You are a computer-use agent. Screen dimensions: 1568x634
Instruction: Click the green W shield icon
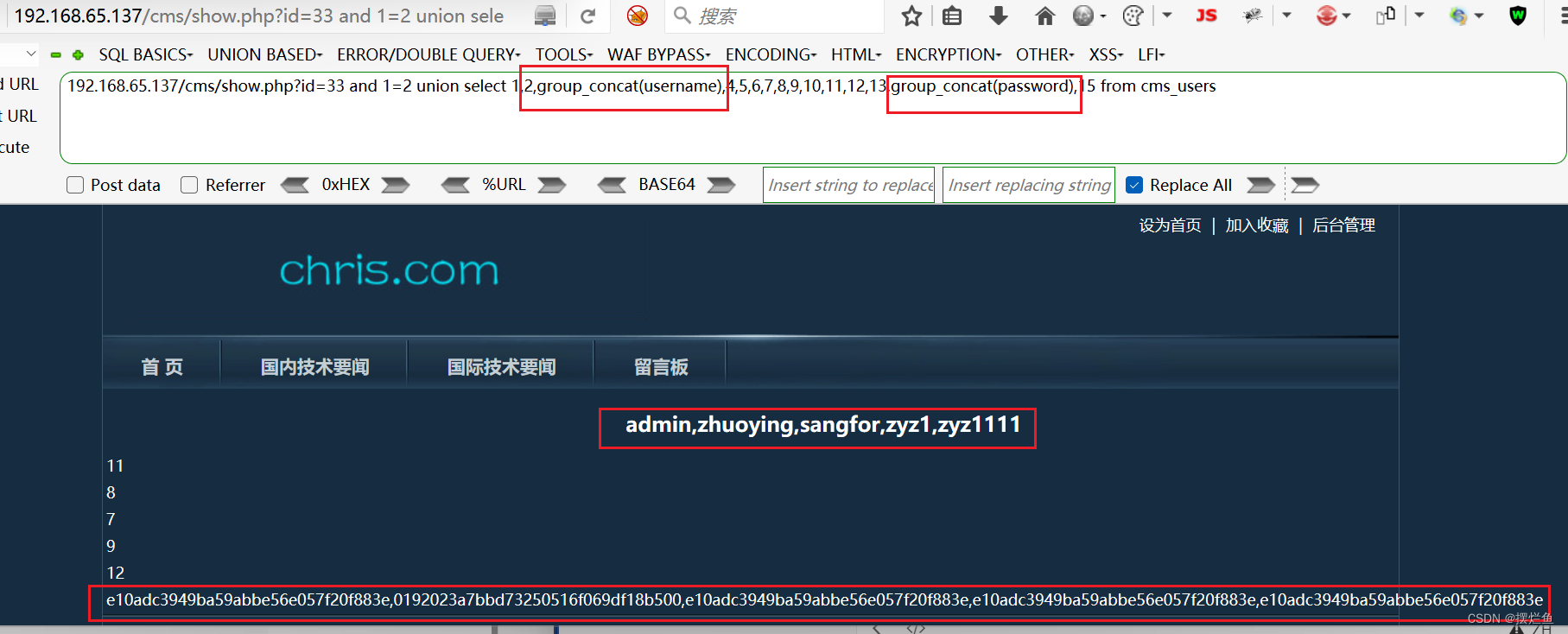click(x=1518, y=16)
